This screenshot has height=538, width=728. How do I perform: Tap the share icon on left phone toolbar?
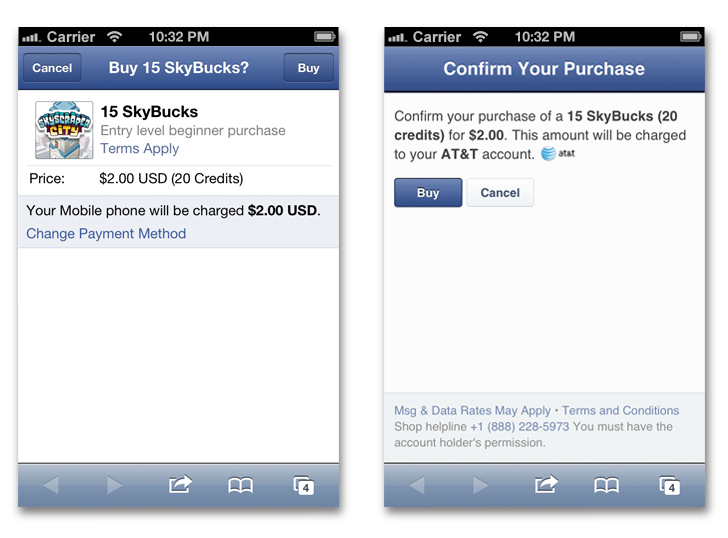[179, 485]
